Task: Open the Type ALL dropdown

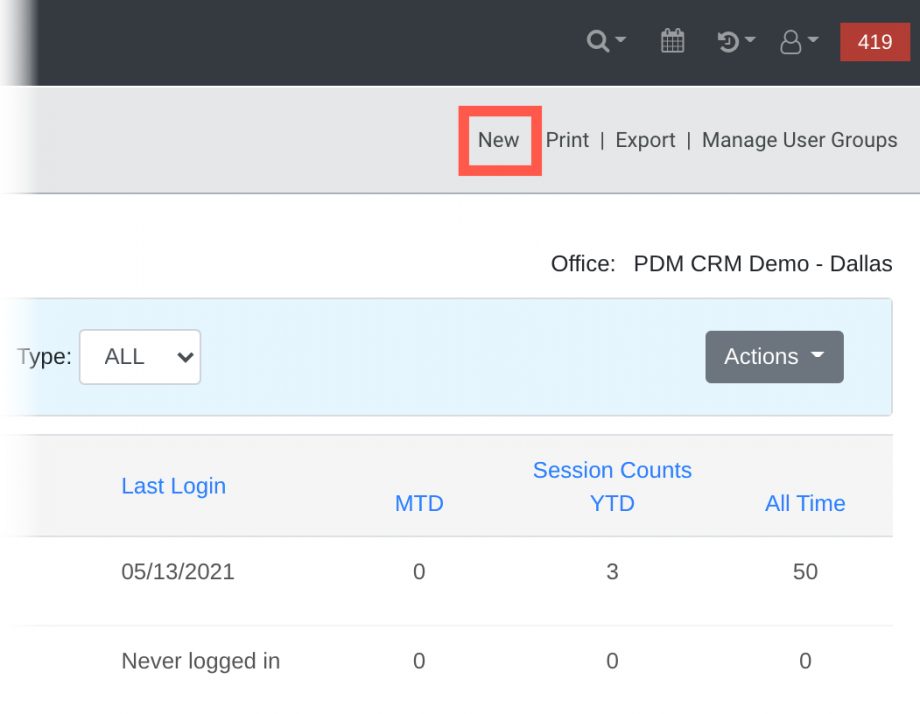Action: click(140, 357)
